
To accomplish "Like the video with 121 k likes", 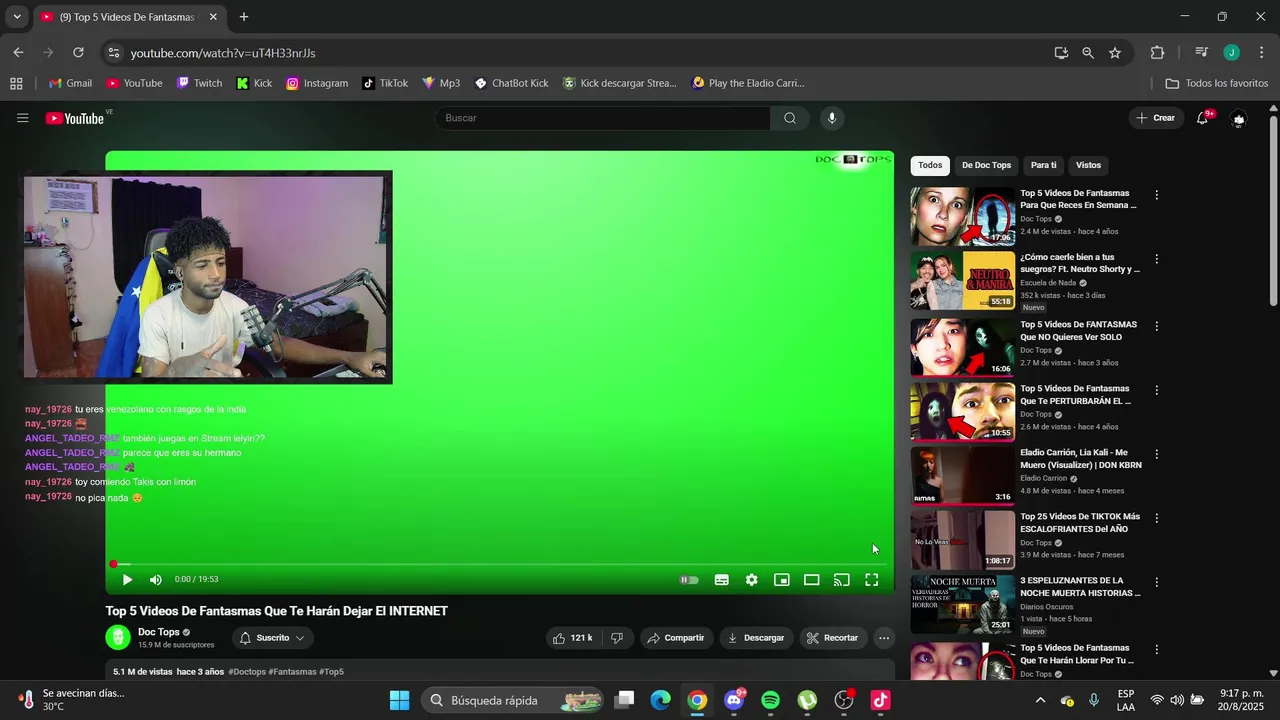I will coord(572,638).
